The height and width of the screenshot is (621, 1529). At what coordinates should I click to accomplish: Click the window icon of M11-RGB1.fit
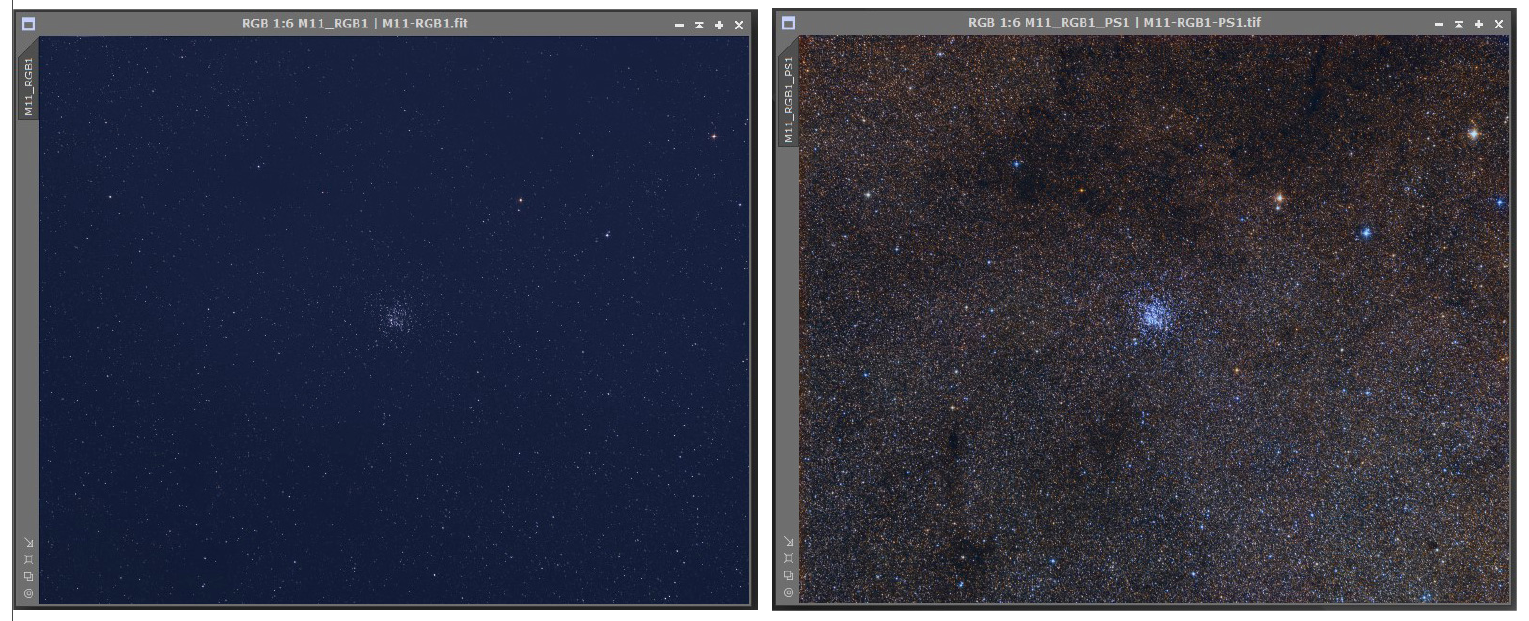[28, 24]
